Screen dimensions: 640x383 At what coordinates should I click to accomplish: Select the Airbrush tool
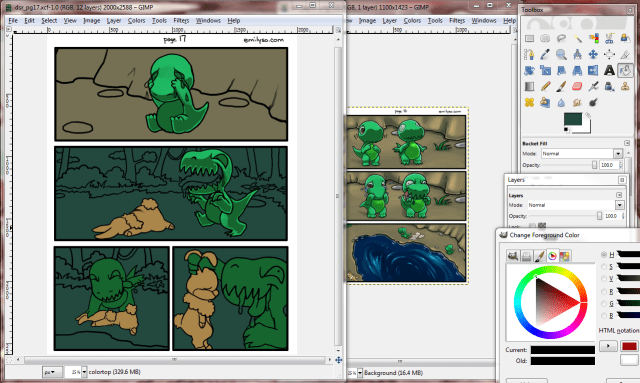point(593,86)
